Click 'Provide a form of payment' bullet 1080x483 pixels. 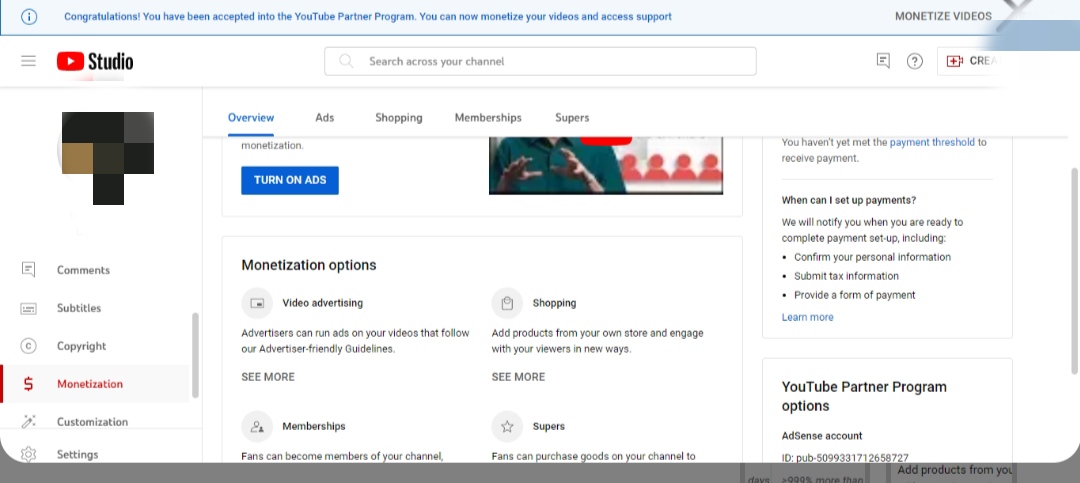click(855, 295)
